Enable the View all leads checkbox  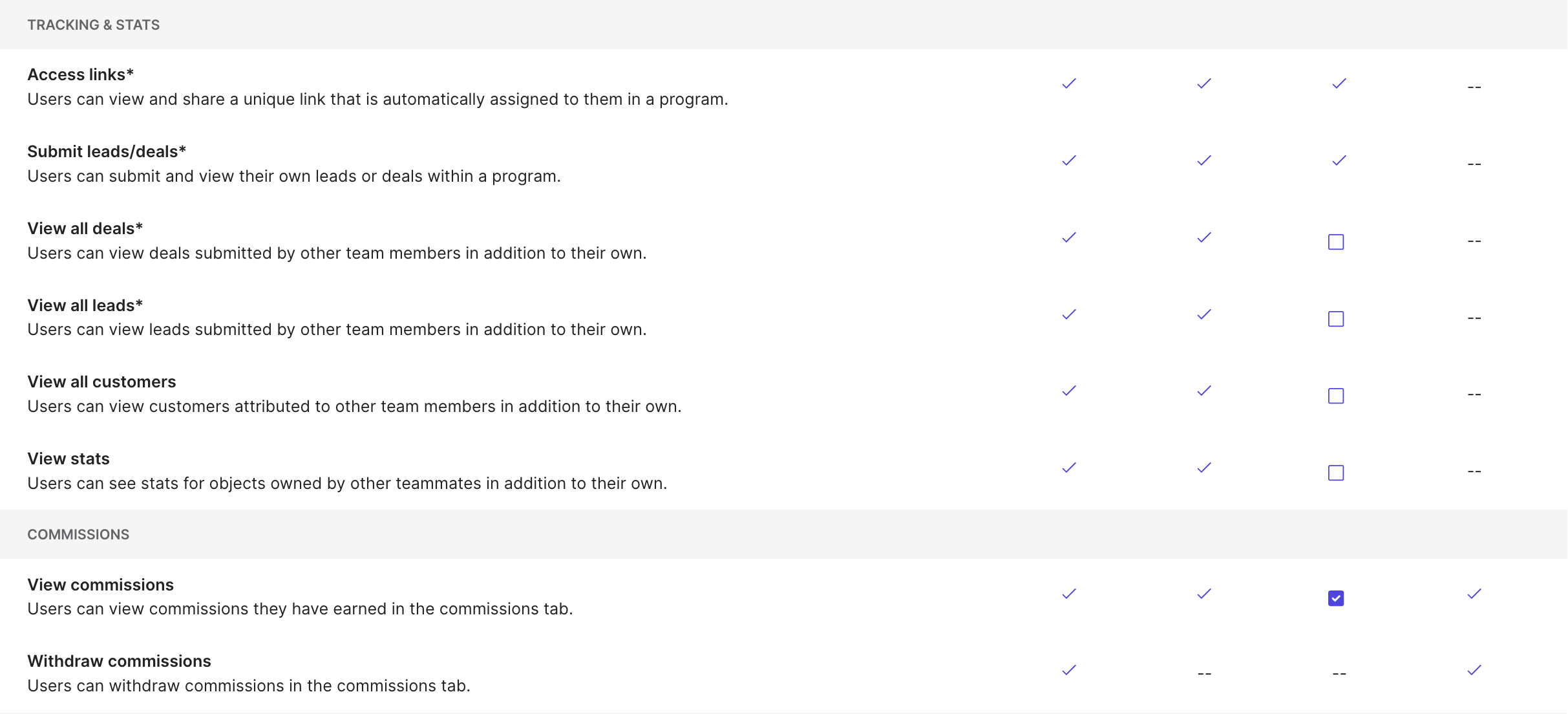click(1336, 319)
